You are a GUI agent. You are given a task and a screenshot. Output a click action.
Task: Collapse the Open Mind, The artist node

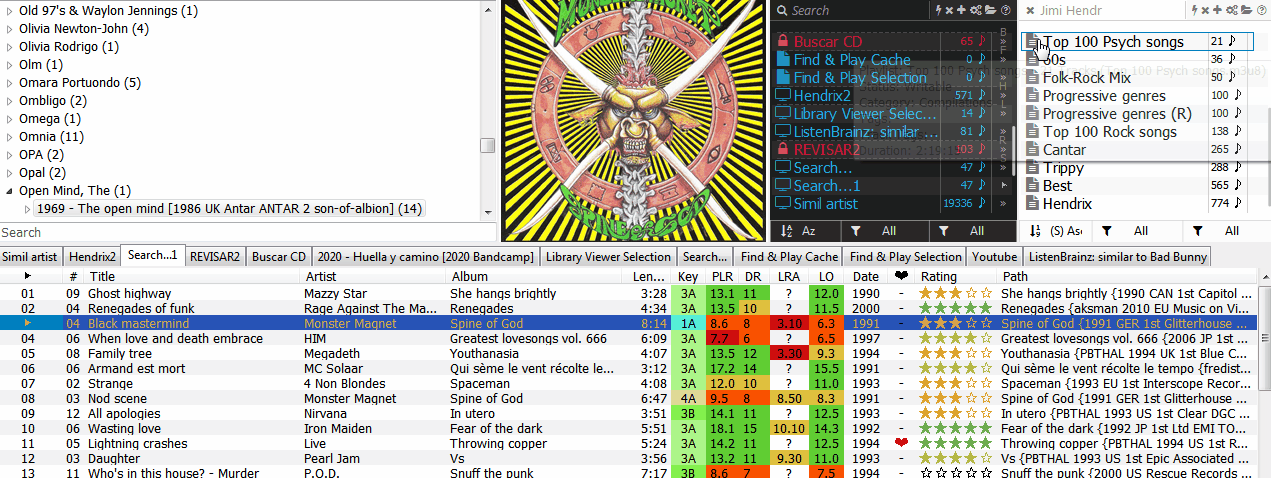point(10,191)
